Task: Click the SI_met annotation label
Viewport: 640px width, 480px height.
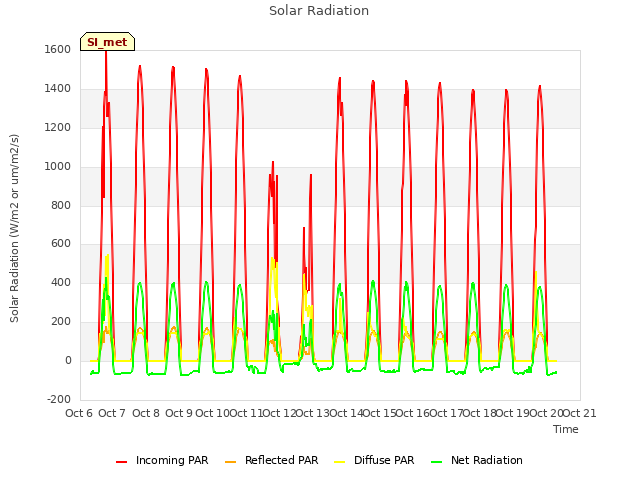Action: point(107,42)
